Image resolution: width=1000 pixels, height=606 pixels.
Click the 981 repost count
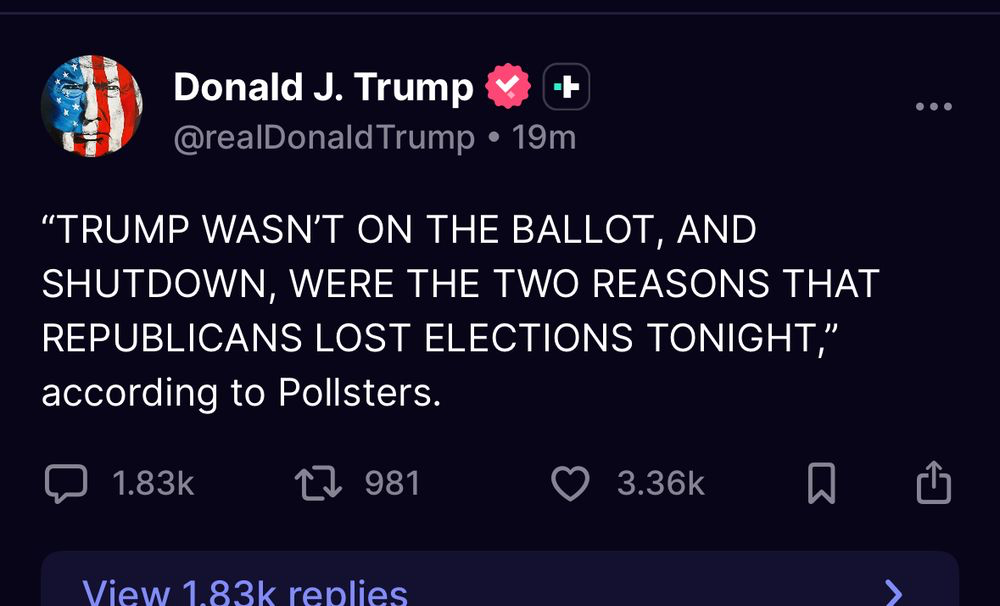point(392,484)
